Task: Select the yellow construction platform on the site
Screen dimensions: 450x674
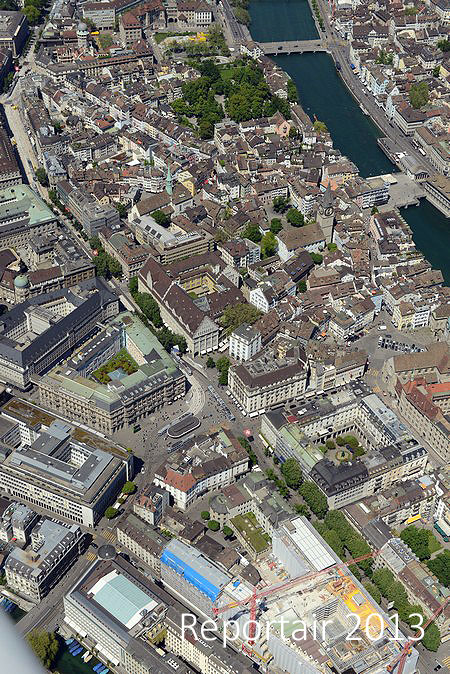Action: pyautogui.click(x=358, y=599)
